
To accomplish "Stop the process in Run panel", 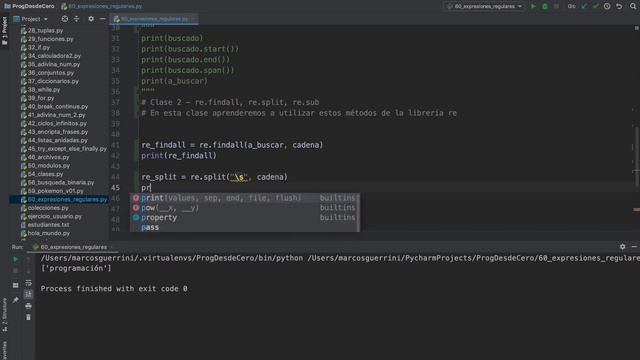I will [x=16, y=271].
